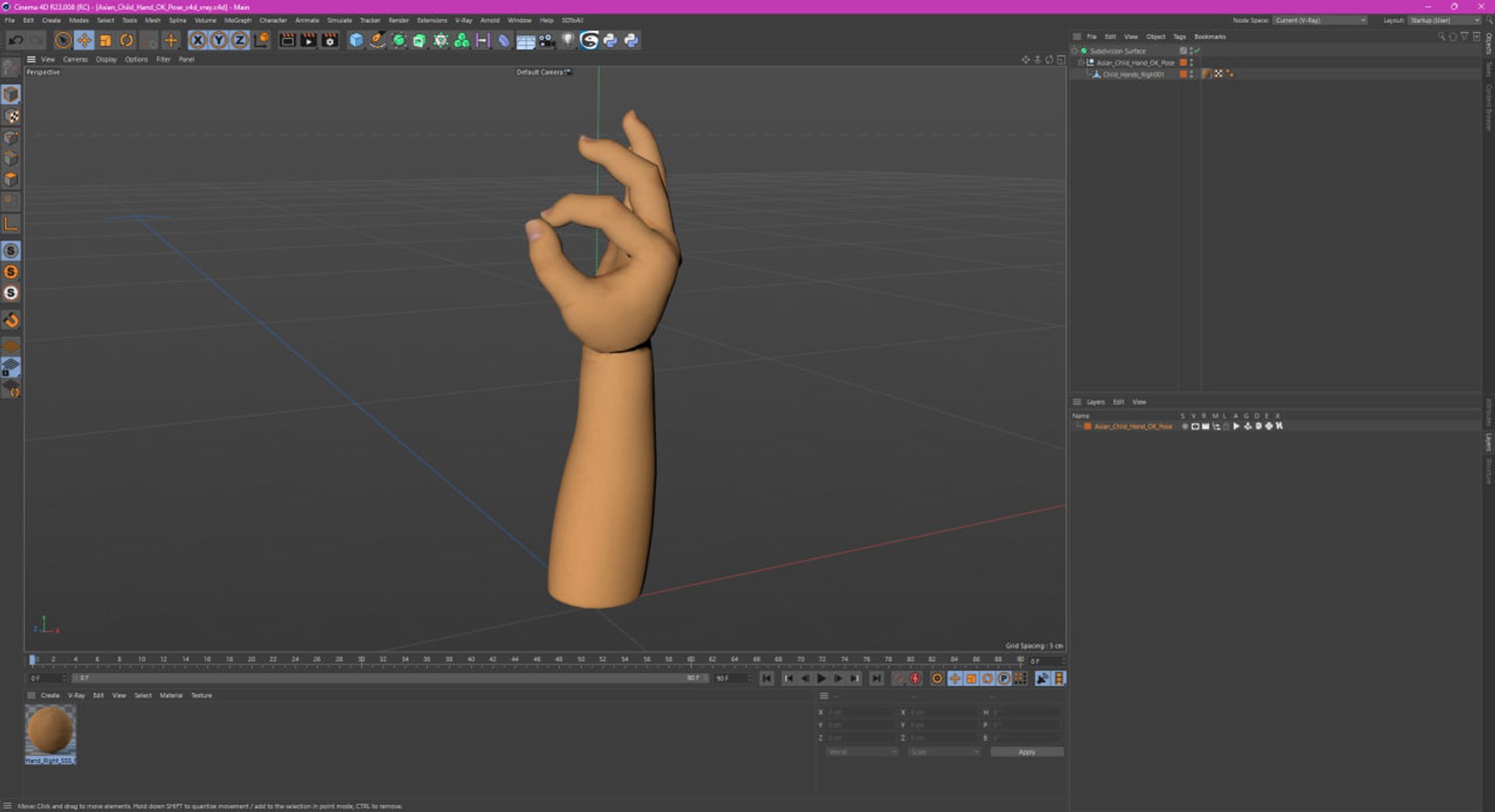Viewport: 1495px width, 812px height.
Task: Toggle the Autokeying button
Action: (915, 679)
